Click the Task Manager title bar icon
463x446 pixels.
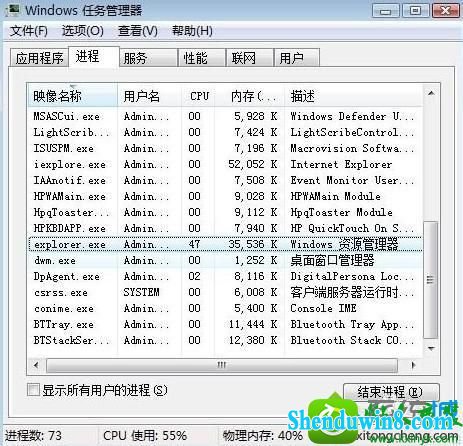point(13,10)
